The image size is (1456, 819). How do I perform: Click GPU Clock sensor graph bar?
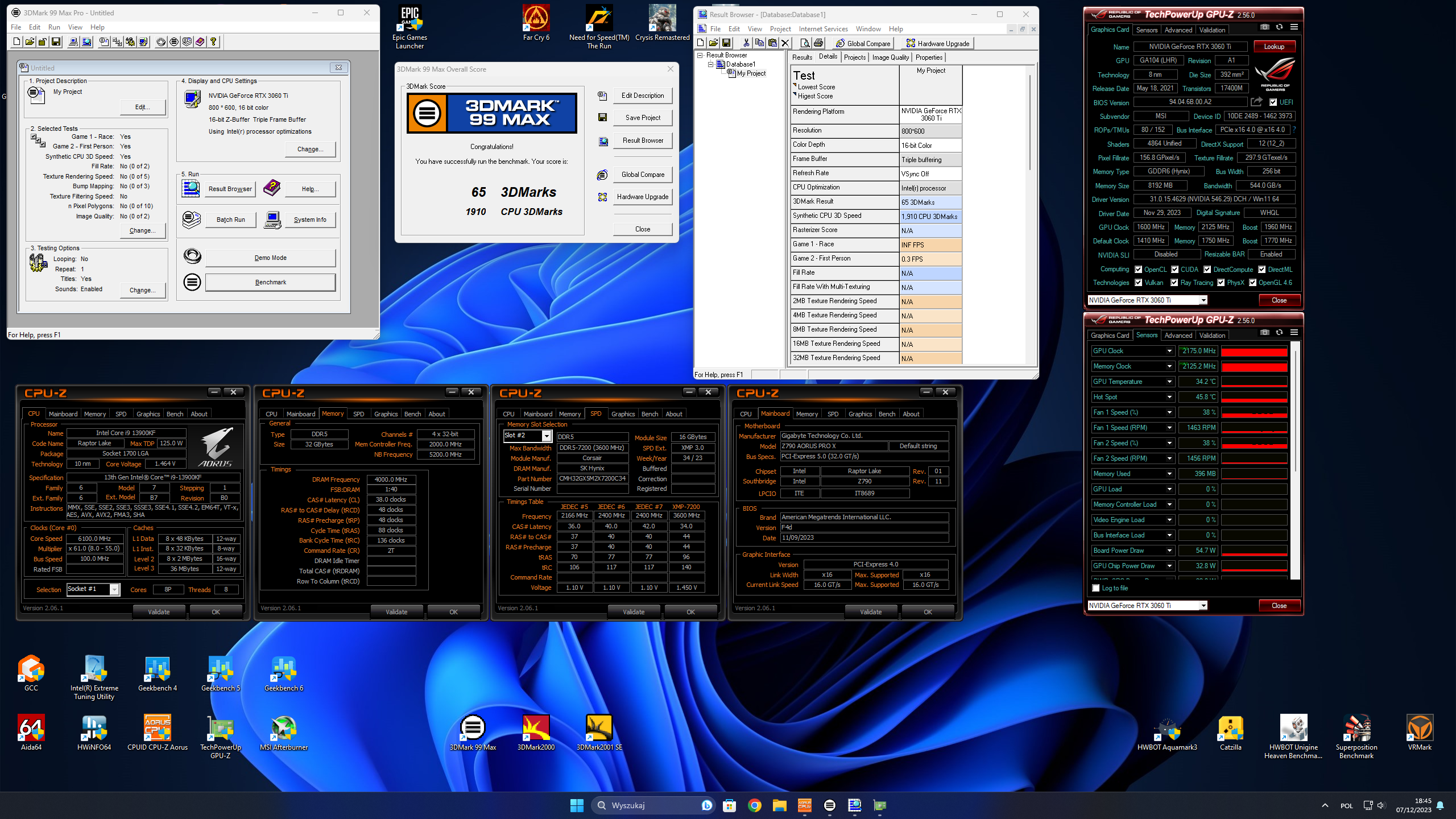[x=1254, y=351]
